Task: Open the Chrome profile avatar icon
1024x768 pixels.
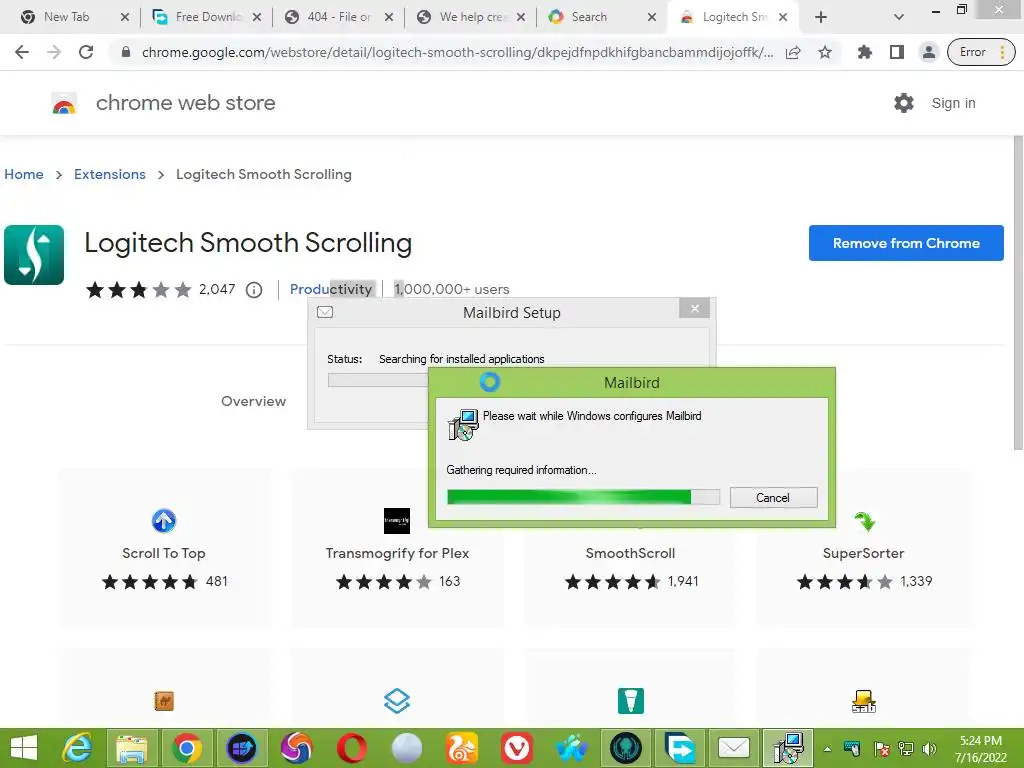Action: [x=928, y=52]
